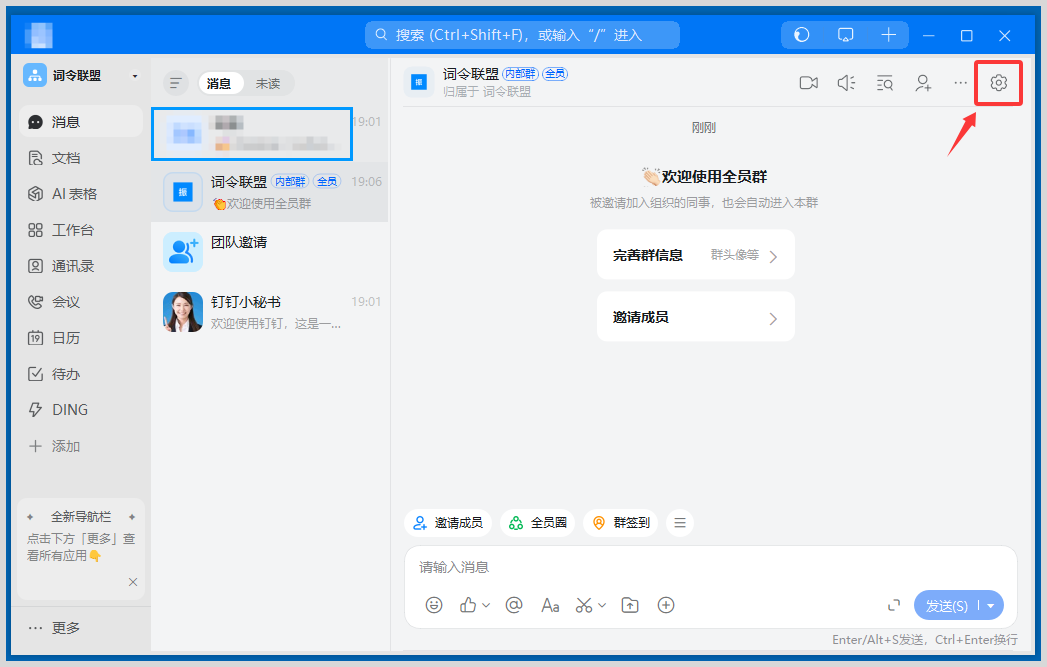Expand the 词令联盟 organization dropdown
1047x667 pixels.
[x=135, y=76]
